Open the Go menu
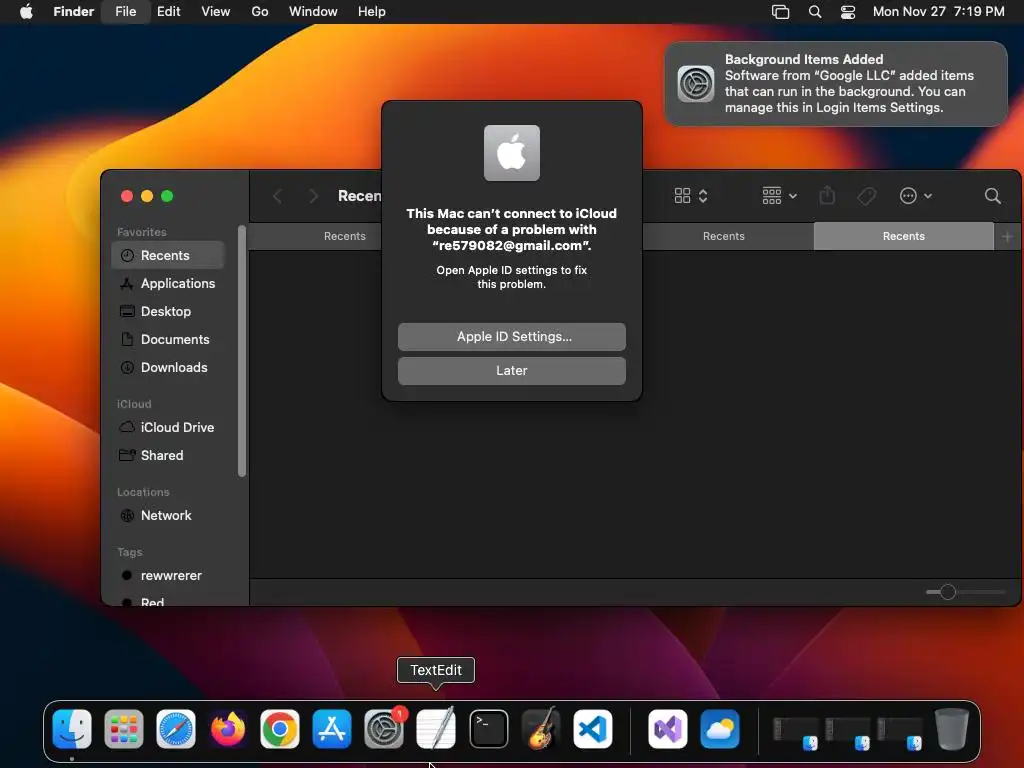The height and width of the screenshot is (768, 1024). click(259, 12)
